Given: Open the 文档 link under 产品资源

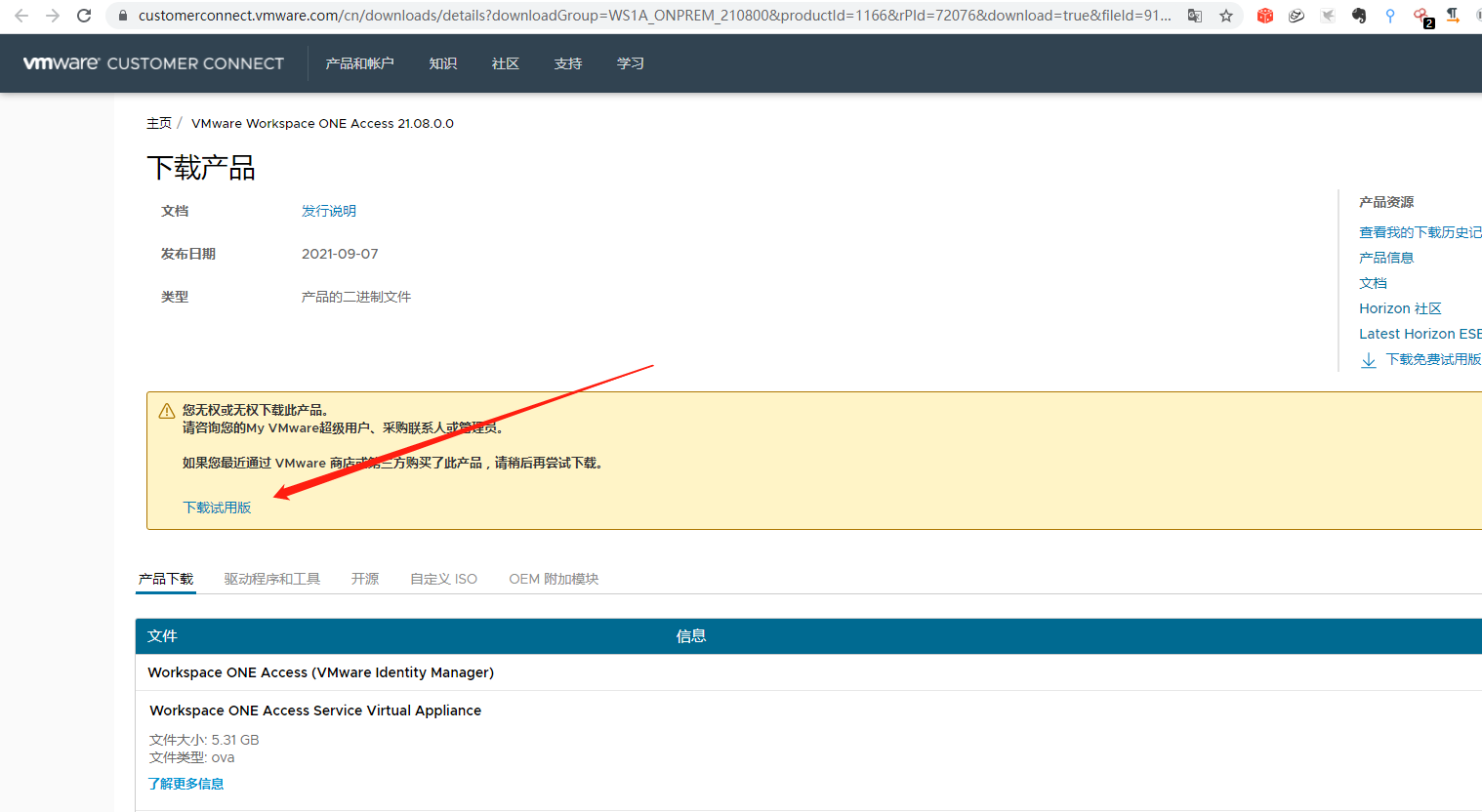Looking at the screenshot, I should [x=1373, y=283].
